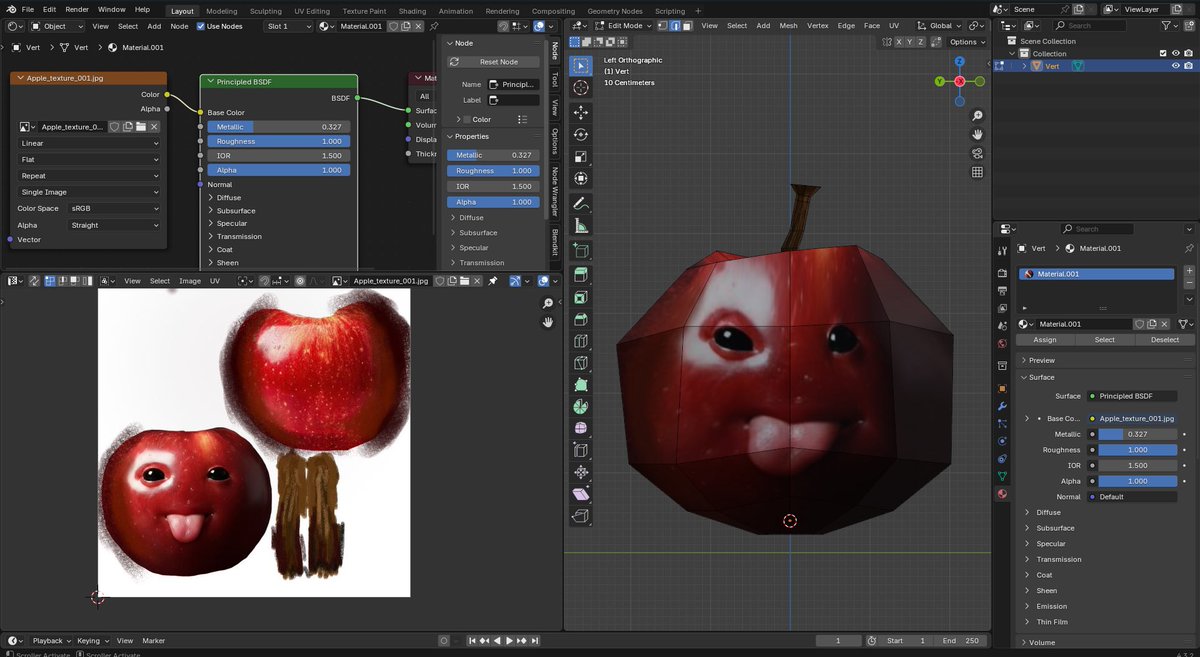Open the Slot 1 material slot dropdown
1200x657 pixels.
[288, 26]
